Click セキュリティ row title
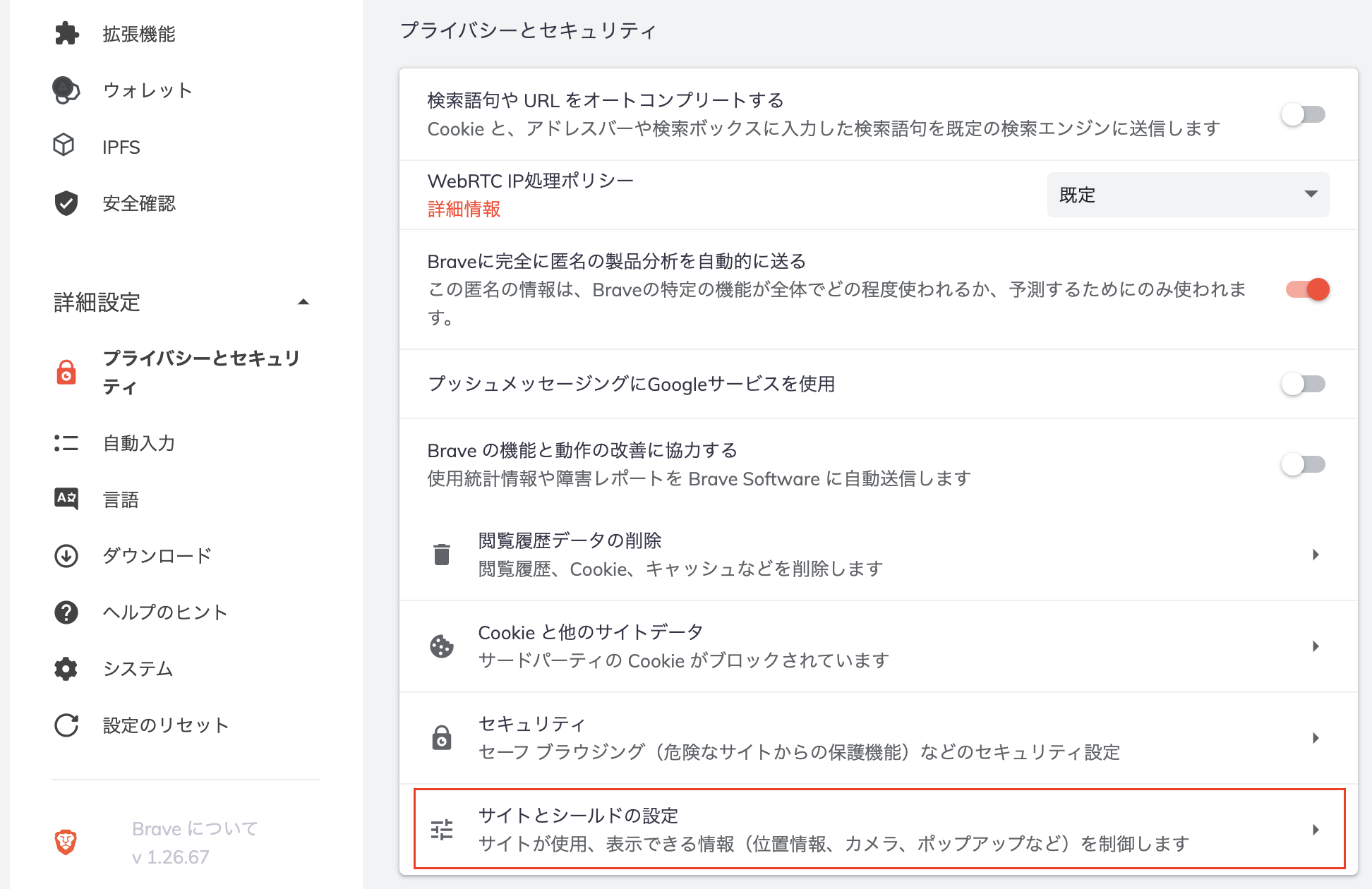Screen dimensions: 1372x889 [x=532, y=724]
